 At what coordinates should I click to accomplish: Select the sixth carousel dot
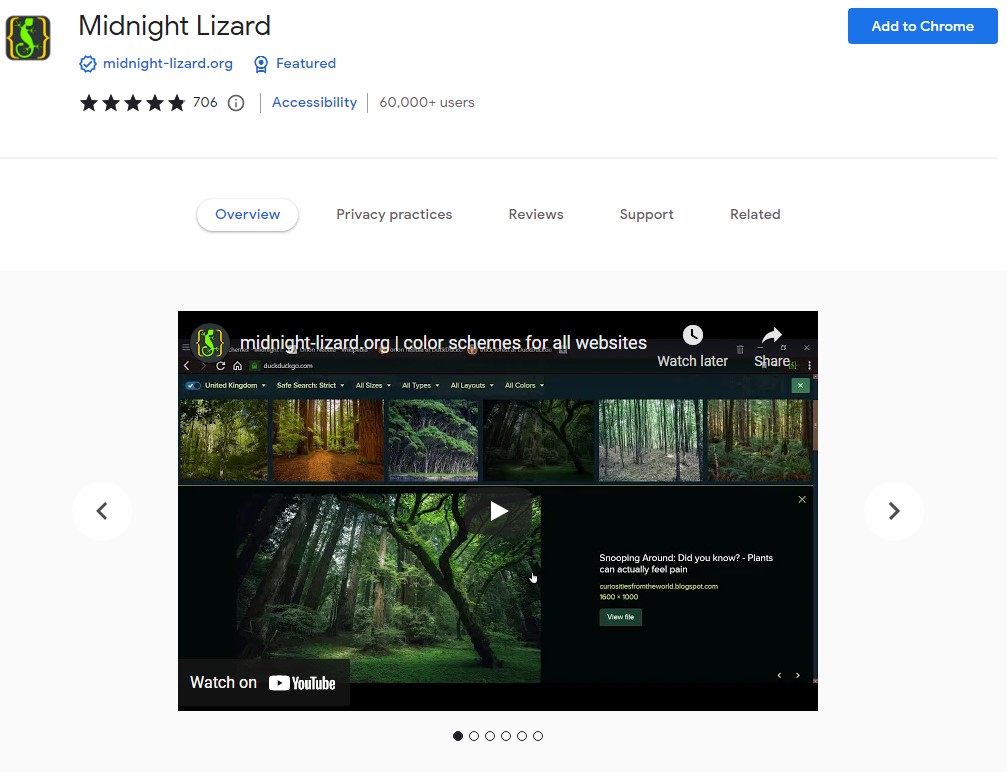[538, 736]
